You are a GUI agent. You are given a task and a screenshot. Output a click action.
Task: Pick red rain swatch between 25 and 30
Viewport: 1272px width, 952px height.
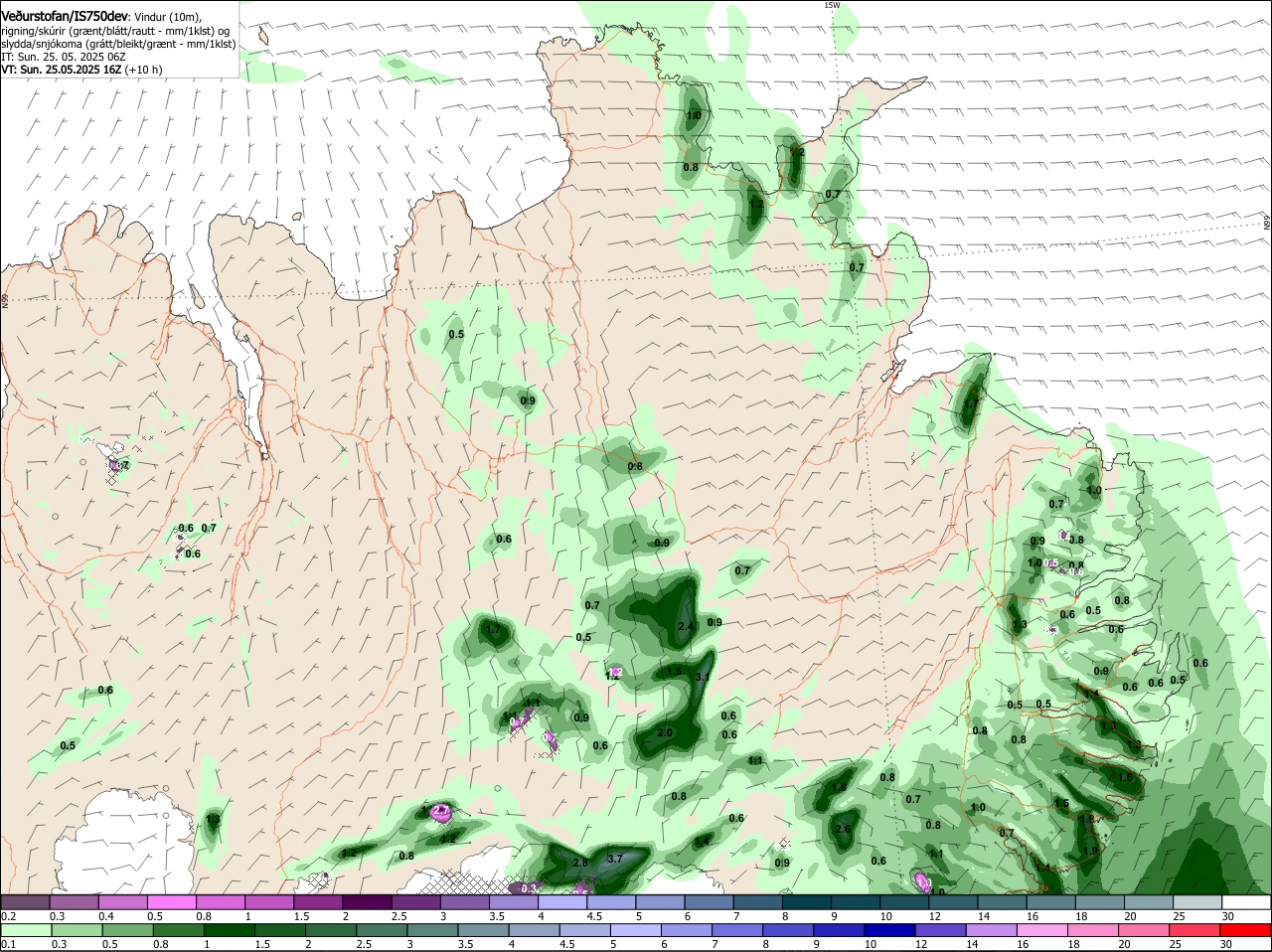(x=1193, y=930)
